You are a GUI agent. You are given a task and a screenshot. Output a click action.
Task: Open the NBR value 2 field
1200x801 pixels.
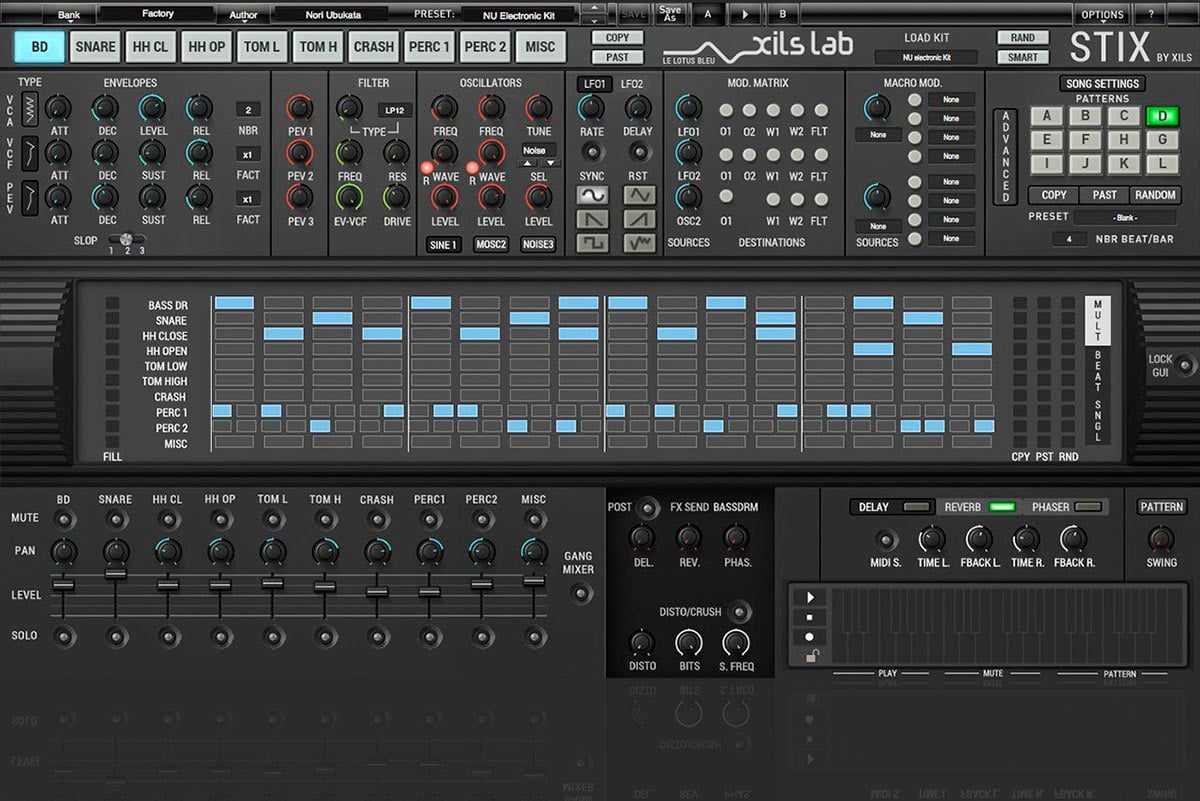[x=248, y=110]
